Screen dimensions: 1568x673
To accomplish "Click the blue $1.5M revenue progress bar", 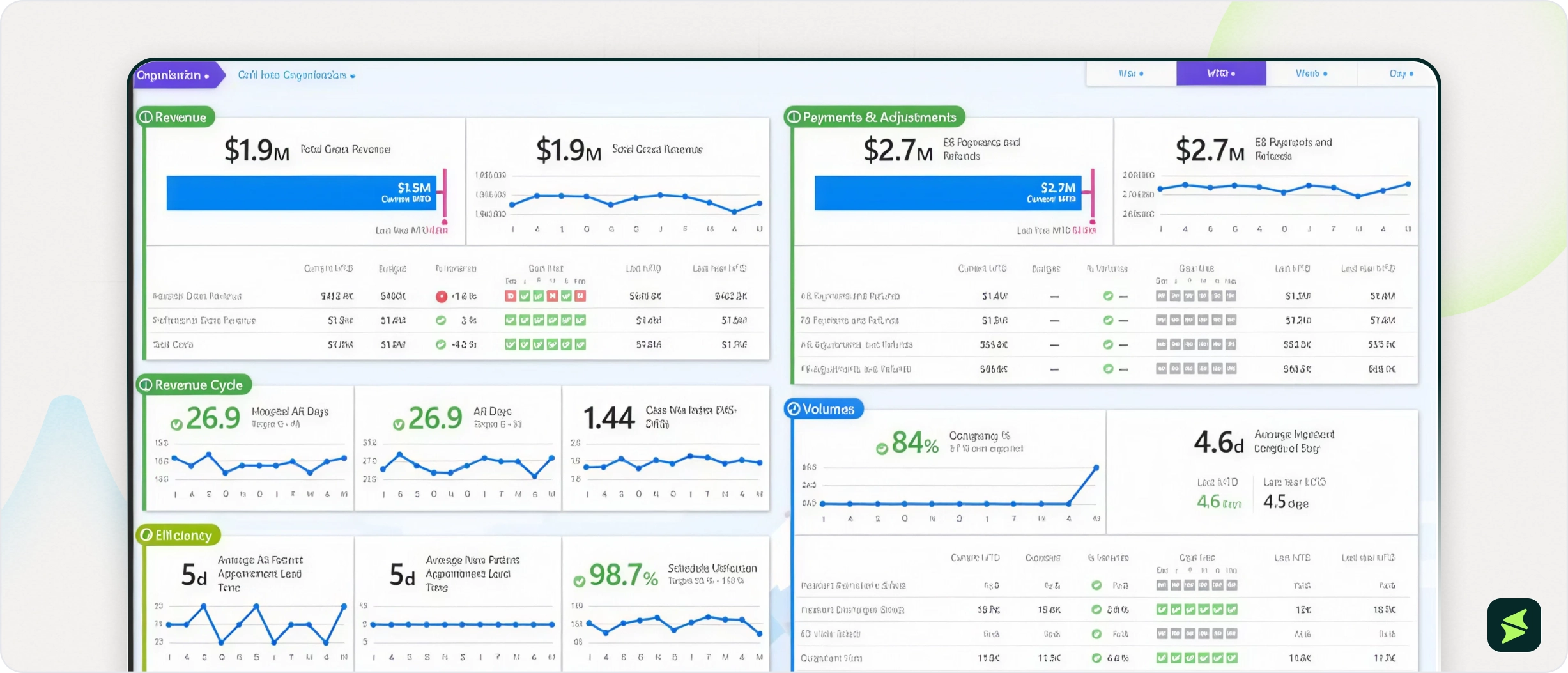I will pos(302,193).
